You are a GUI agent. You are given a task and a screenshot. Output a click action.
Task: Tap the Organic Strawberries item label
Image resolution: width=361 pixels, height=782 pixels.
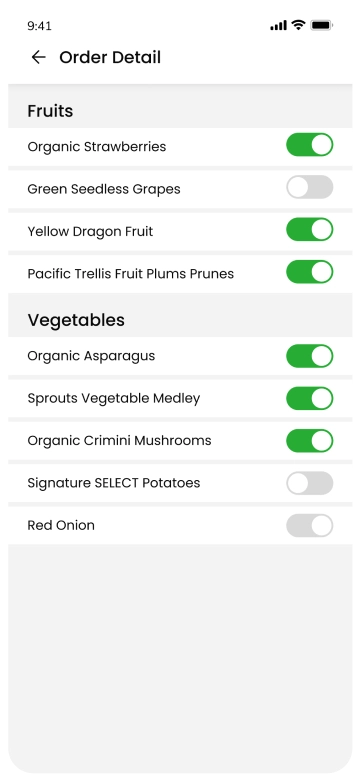97,147
